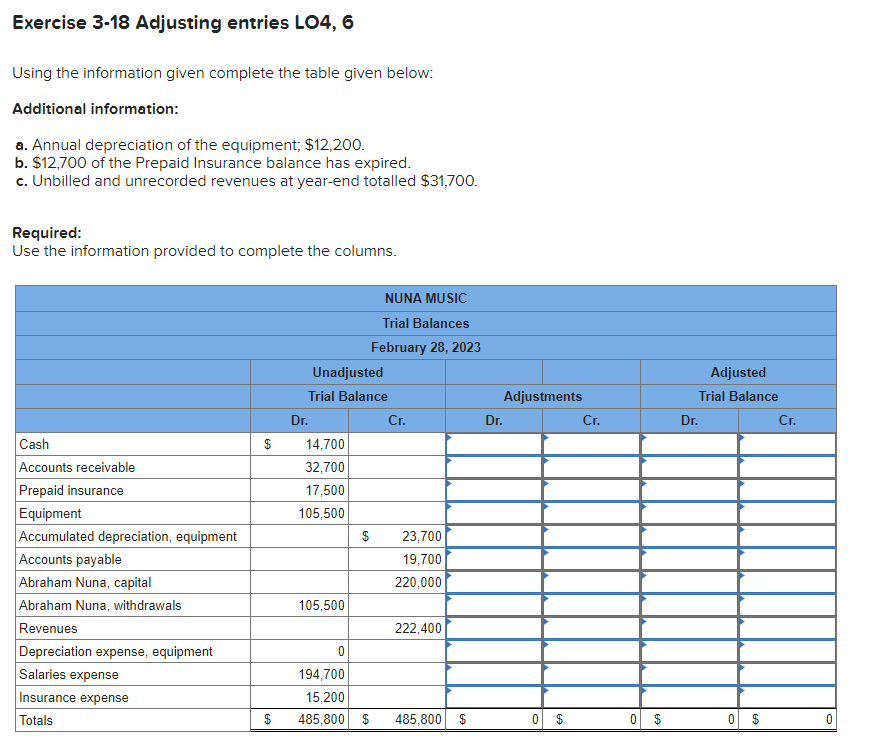Click the Depreciation expense Adjustments Dr. cell

pos(494,651)
